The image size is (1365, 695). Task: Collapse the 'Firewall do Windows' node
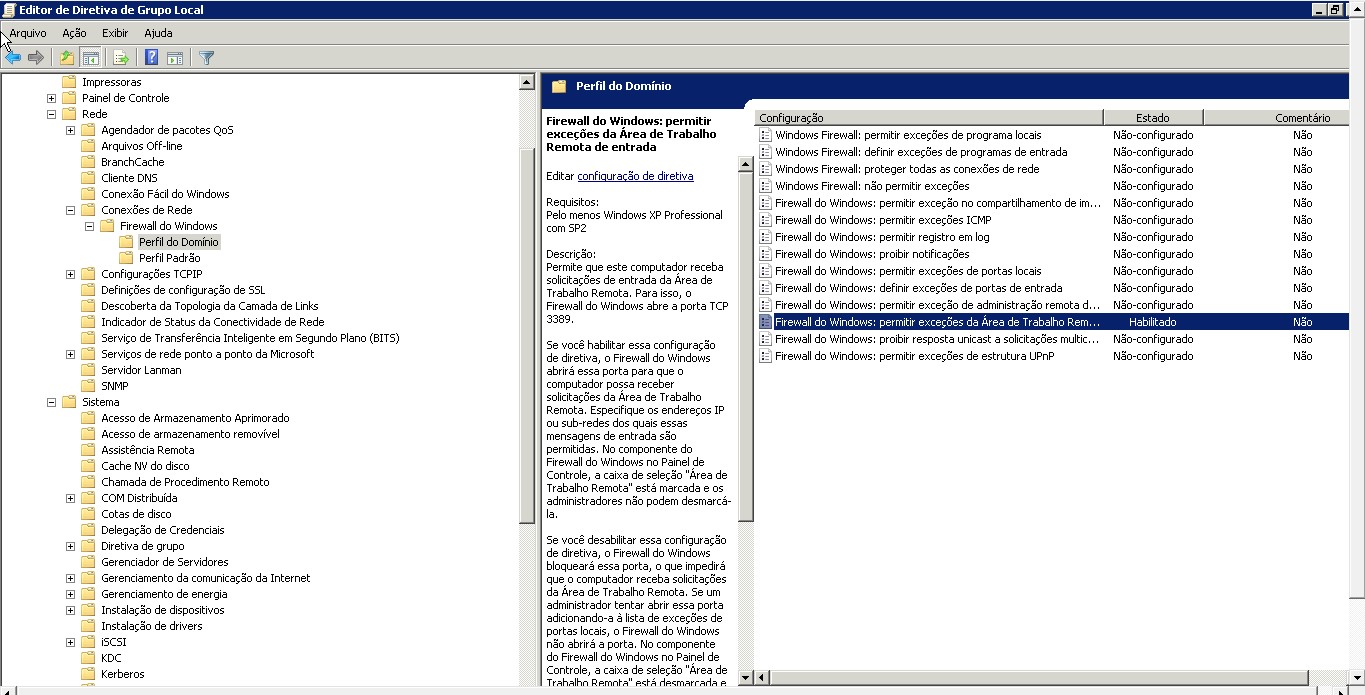click(x=89, y=226)
